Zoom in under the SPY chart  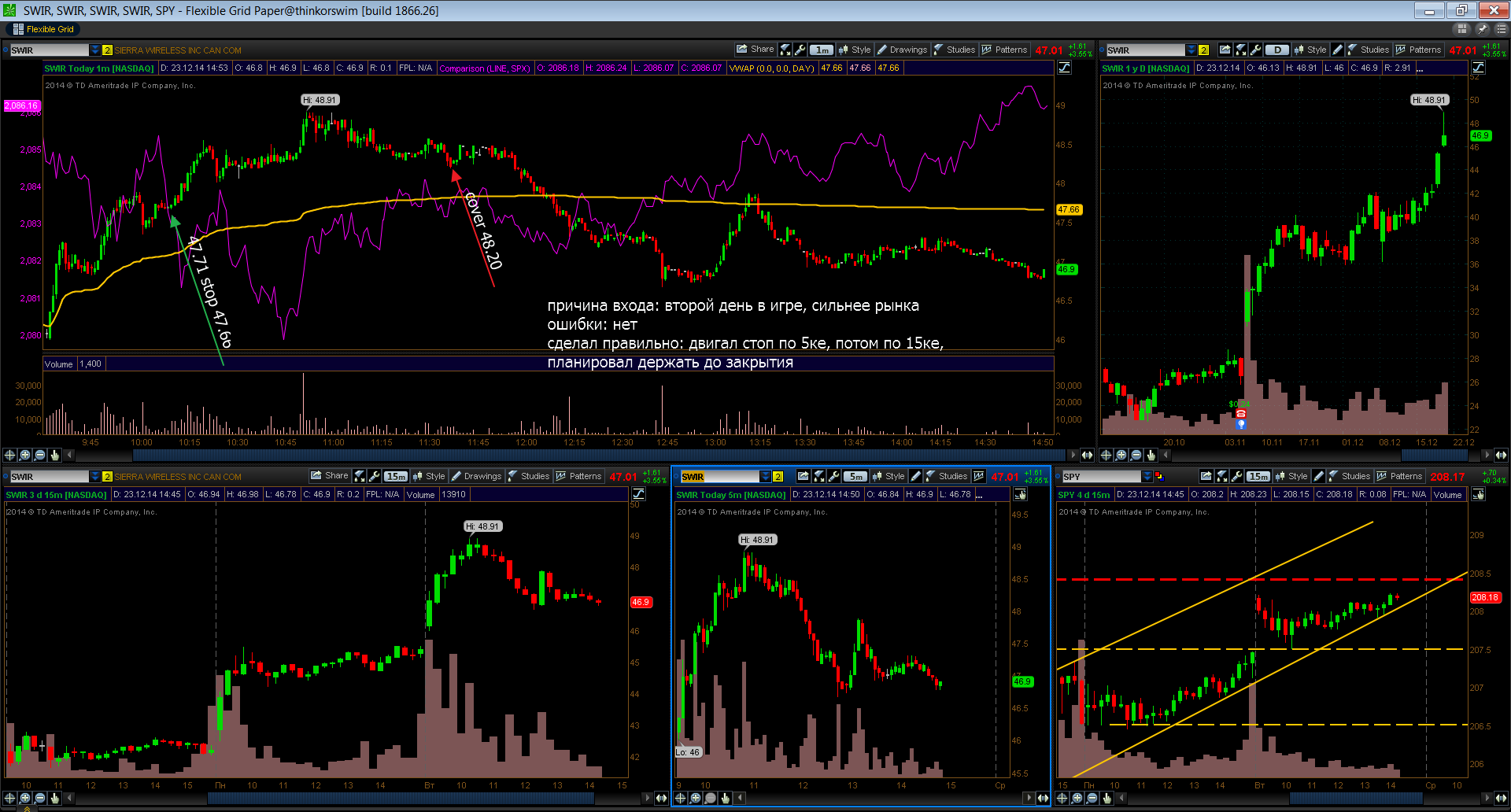(x=1077, y=798)
